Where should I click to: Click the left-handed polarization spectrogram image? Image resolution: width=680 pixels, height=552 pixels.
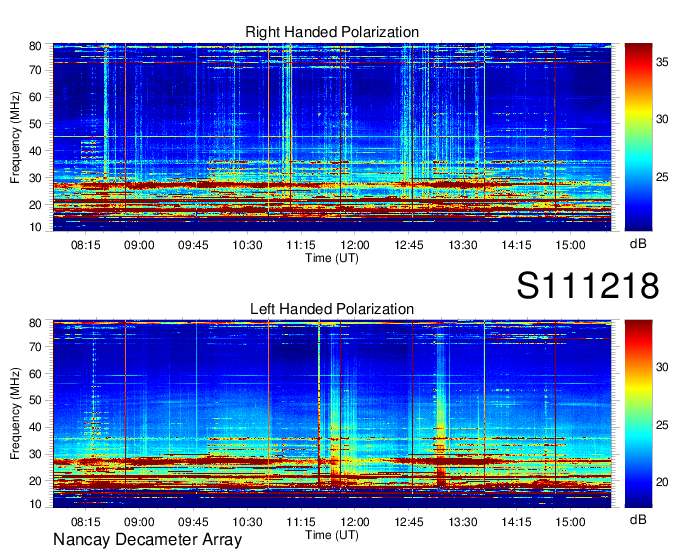332,414
